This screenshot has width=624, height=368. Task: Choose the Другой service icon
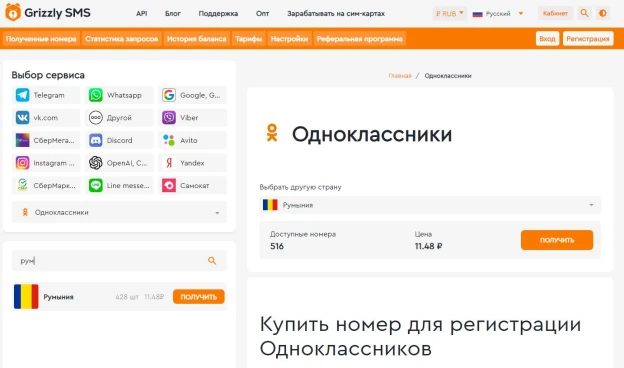point(96,118)
